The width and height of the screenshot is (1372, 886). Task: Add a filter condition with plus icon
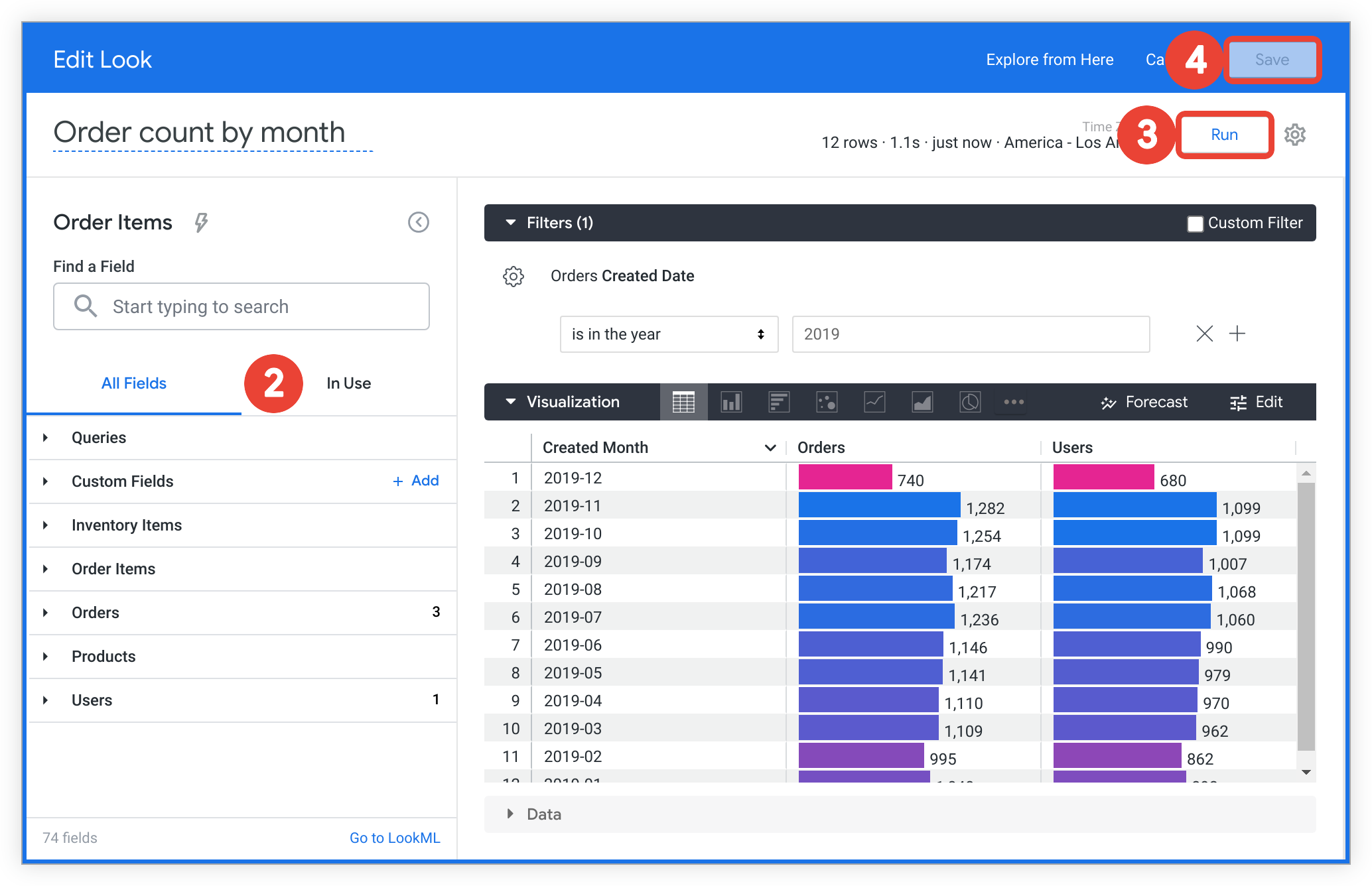[1237, 334]
